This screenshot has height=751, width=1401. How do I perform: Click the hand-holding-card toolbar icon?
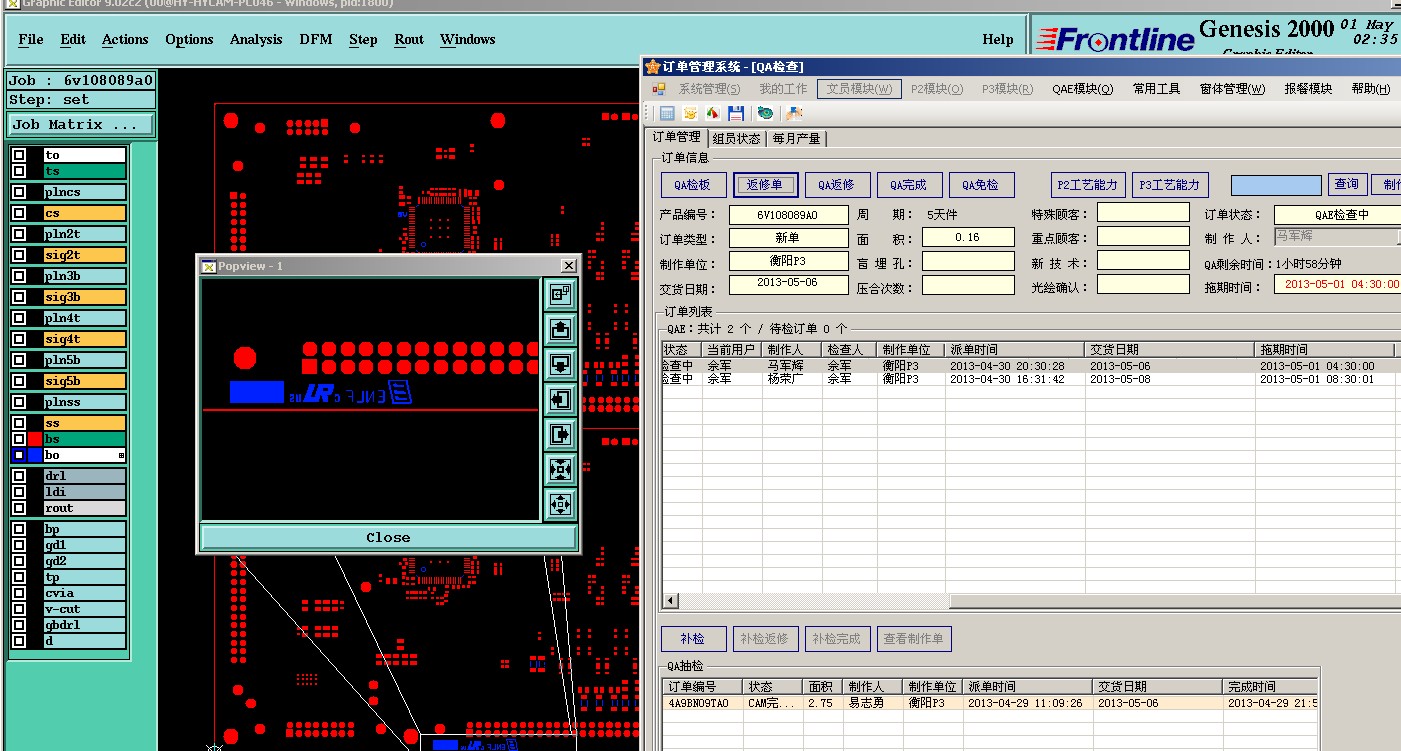(x=795, y=113)
